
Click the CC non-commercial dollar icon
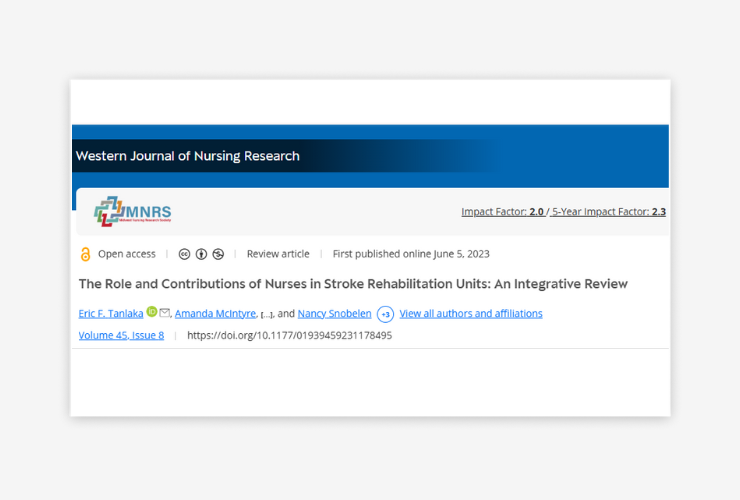(x=218, y=254)
